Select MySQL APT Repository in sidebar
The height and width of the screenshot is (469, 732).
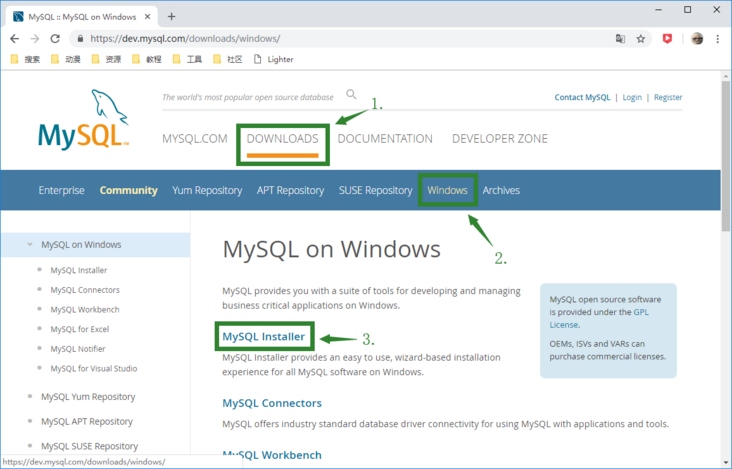(87, 421)
